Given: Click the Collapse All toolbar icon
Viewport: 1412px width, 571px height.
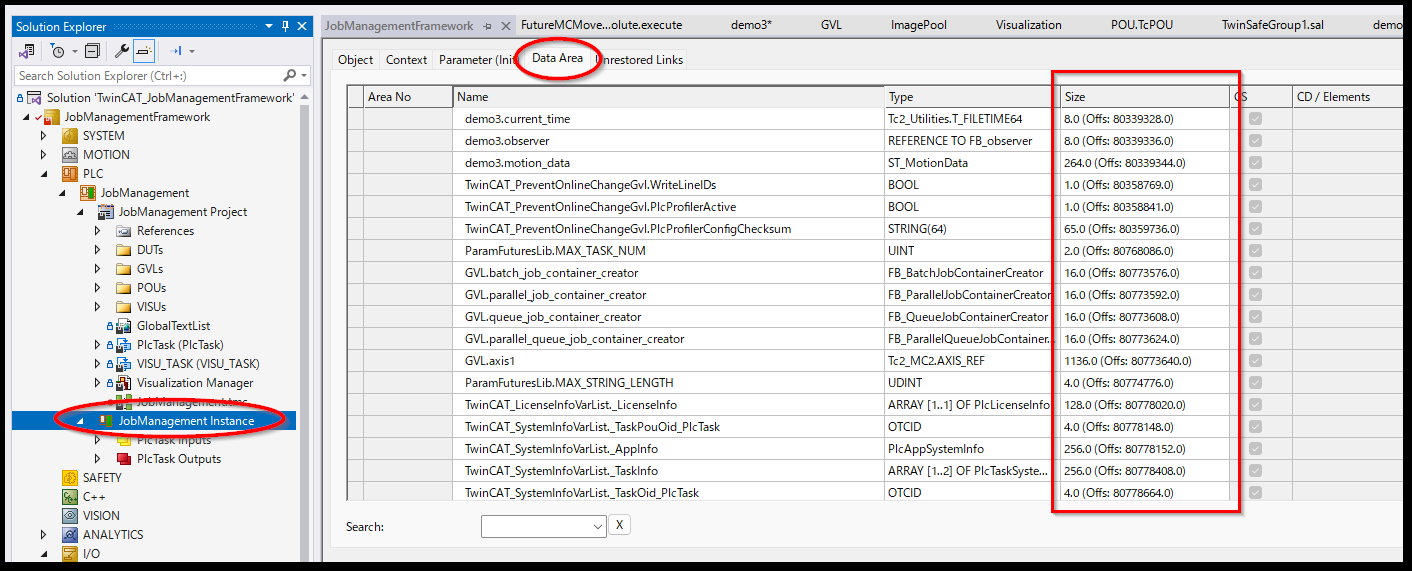Looking at the screenshot, I should [x=92, y=50].
